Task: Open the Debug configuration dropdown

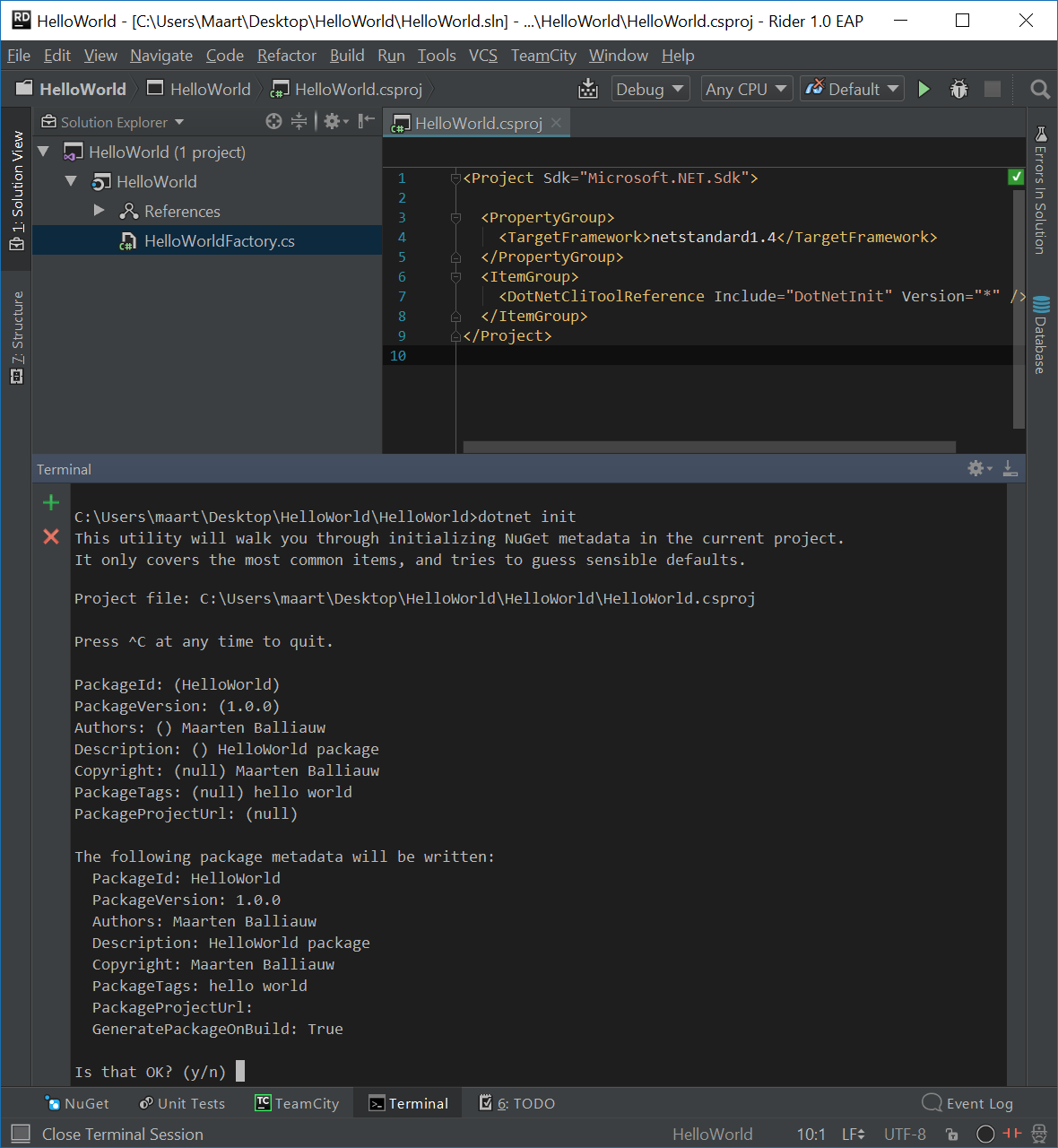Action: 650,89
